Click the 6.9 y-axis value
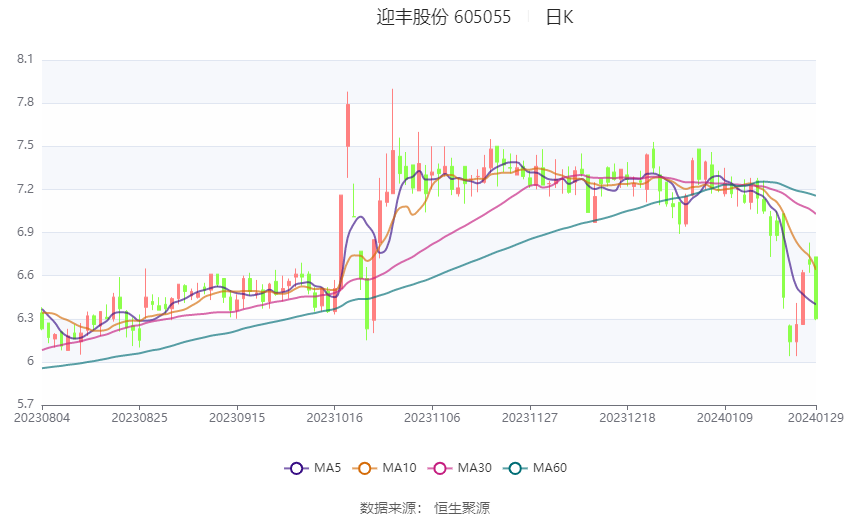The image size is (850, 516). point(25,232)
